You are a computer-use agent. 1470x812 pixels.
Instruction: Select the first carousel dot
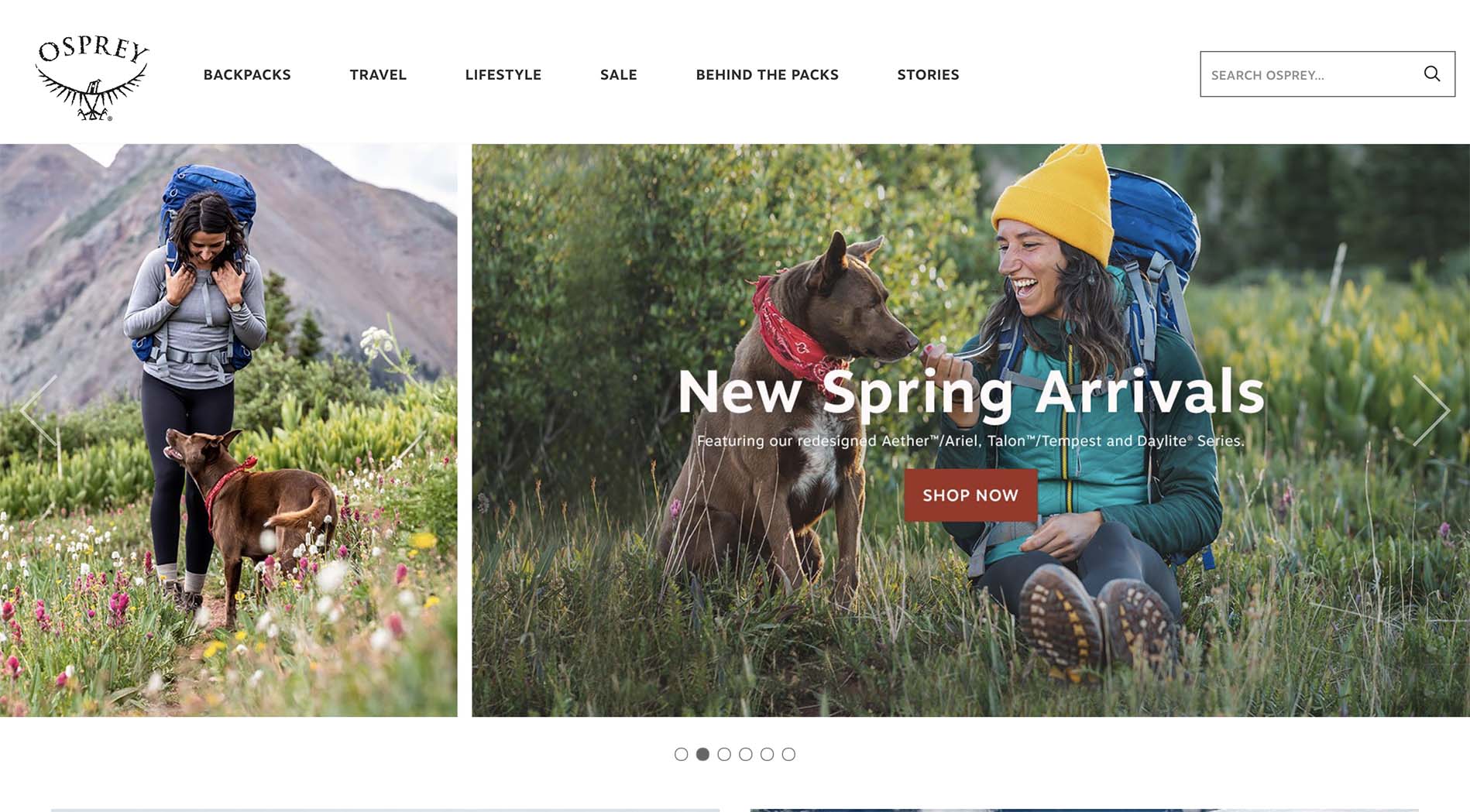tap(681, 754)
